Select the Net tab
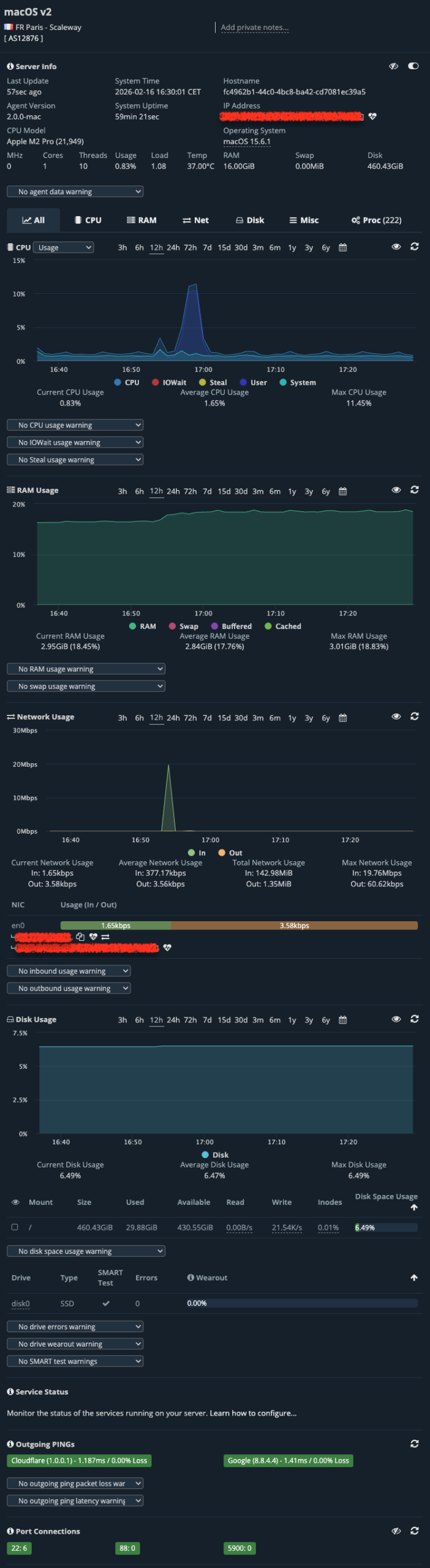Image resolution: width=430 pixels, height=1568 pixels. [x=195, y=221]
